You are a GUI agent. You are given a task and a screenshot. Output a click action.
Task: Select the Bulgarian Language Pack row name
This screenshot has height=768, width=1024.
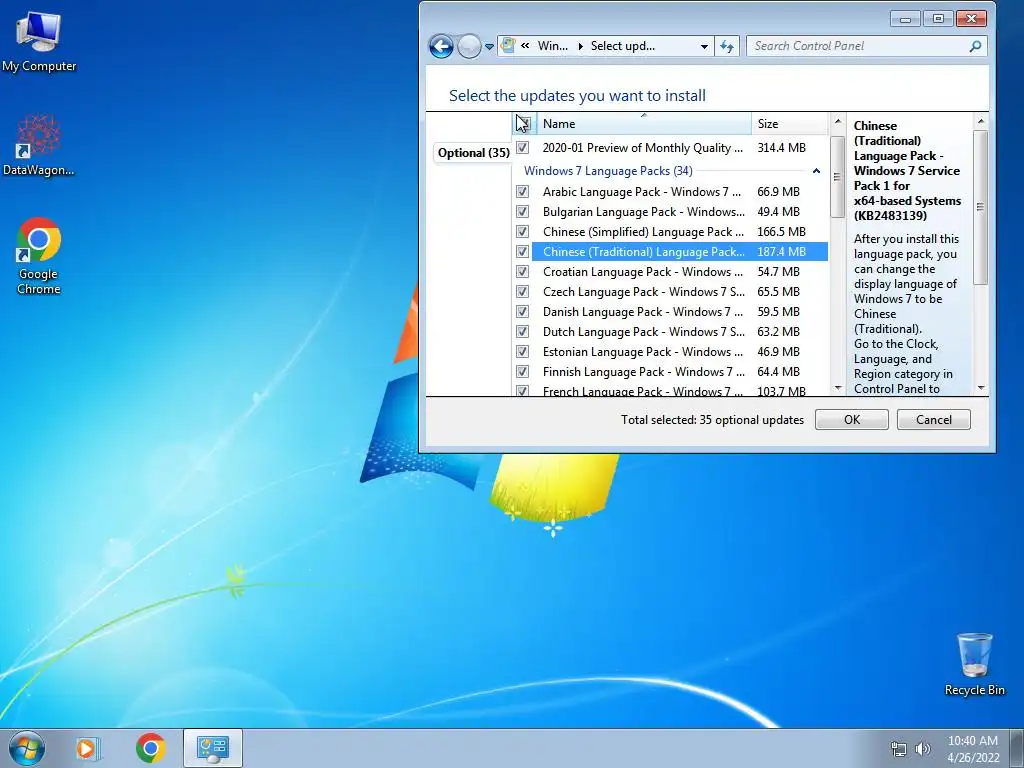point(644,212)
